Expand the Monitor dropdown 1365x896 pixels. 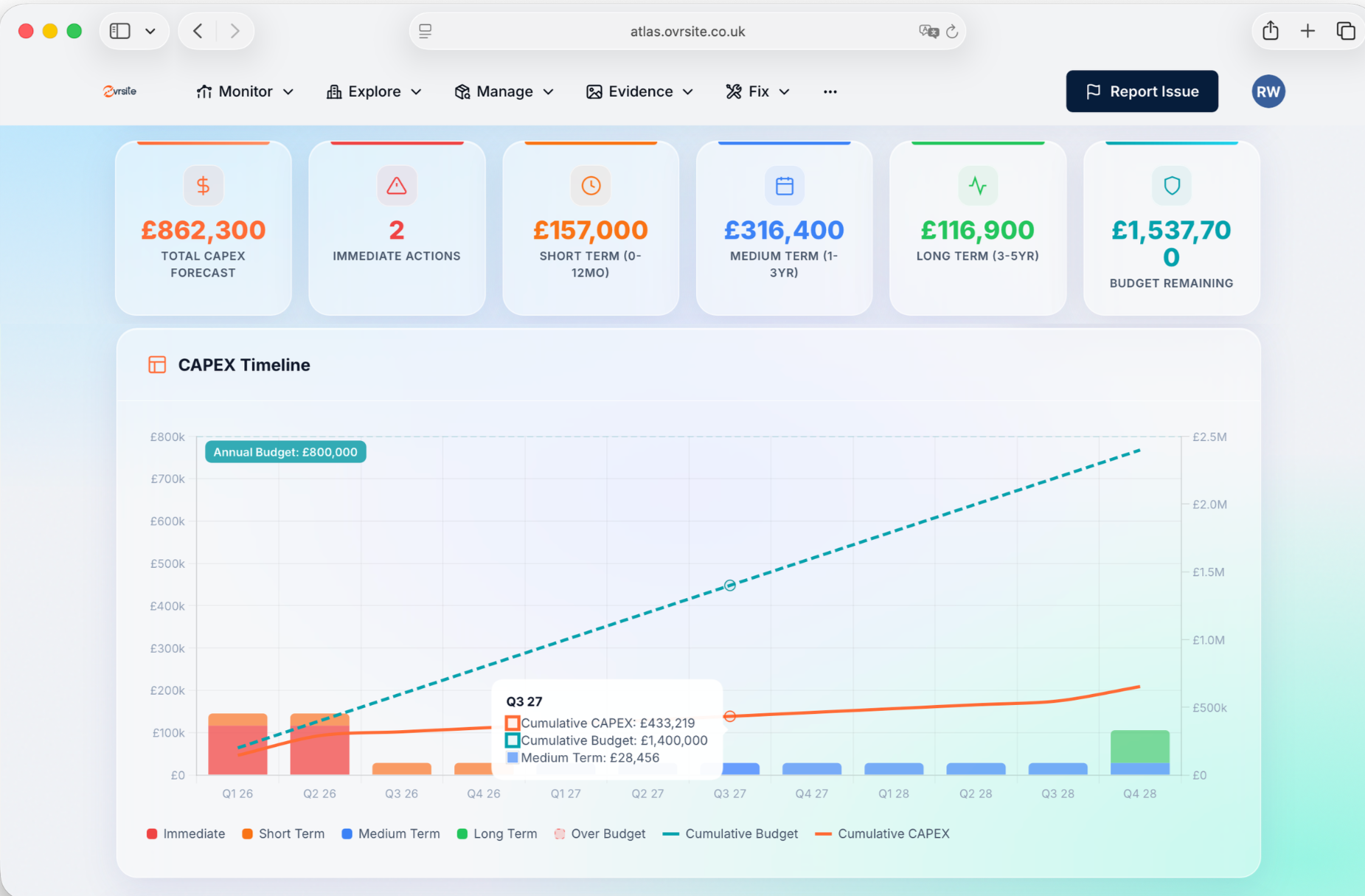246,91
